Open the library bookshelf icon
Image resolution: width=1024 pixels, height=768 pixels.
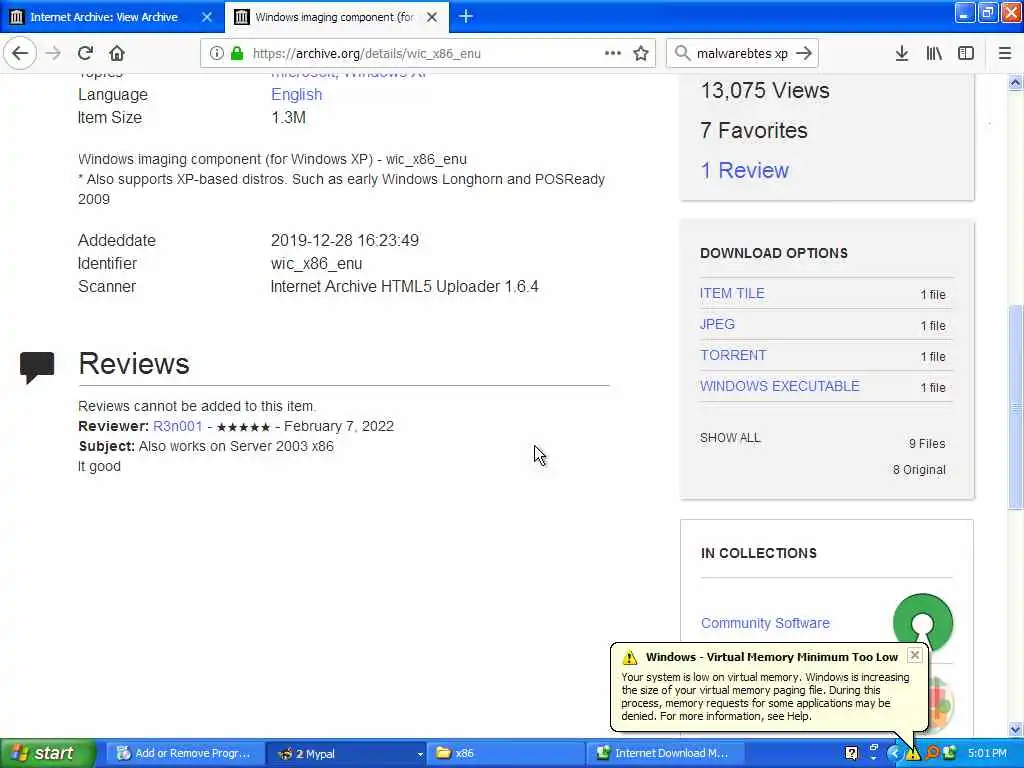click(x=934, y=53)
